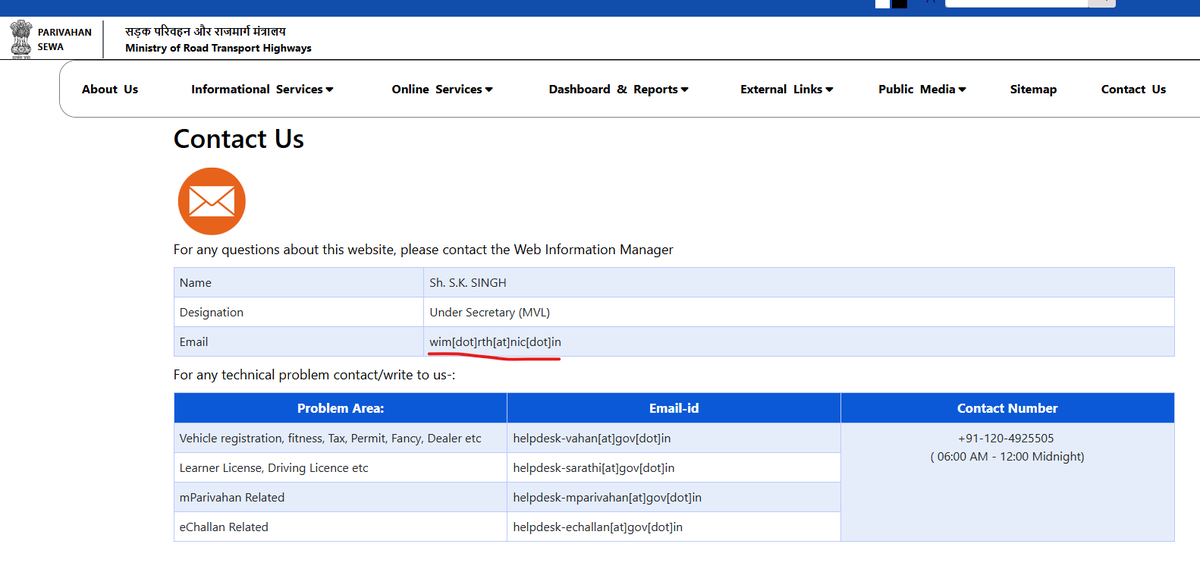Click helpdesk-echallan[at]gov[dot]in email

pos(598,527)
